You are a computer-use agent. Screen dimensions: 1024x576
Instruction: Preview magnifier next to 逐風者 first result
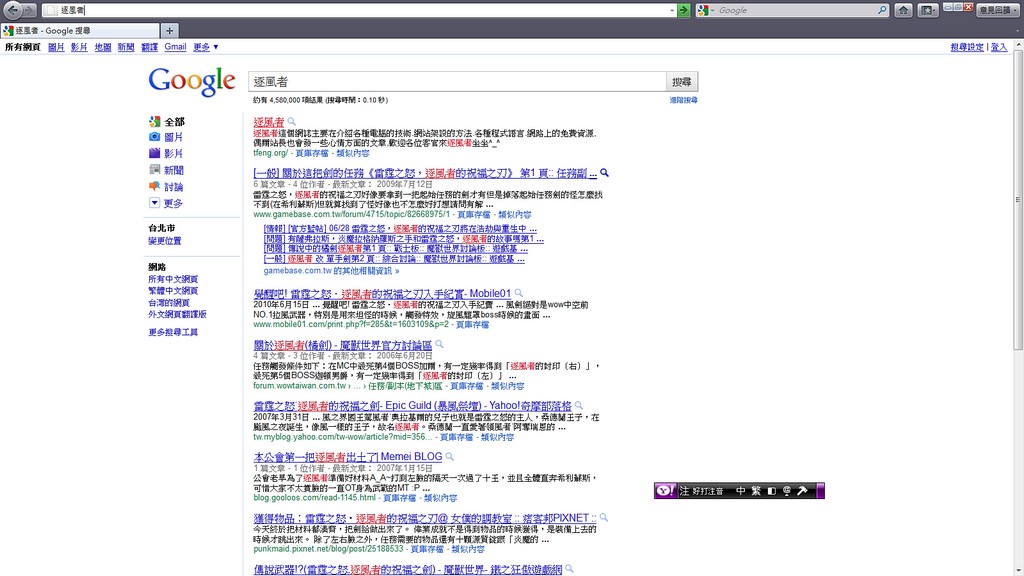[292, 121]
